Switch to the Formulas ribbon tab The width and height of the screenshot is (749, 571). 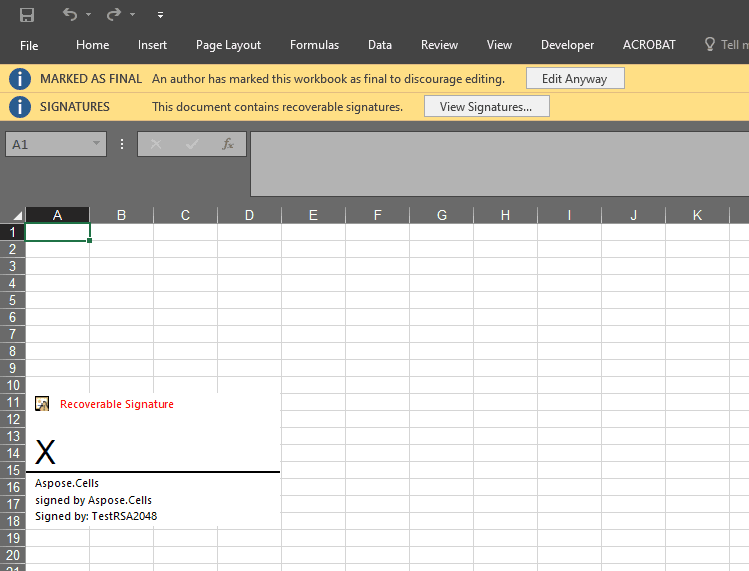[314, 45]
